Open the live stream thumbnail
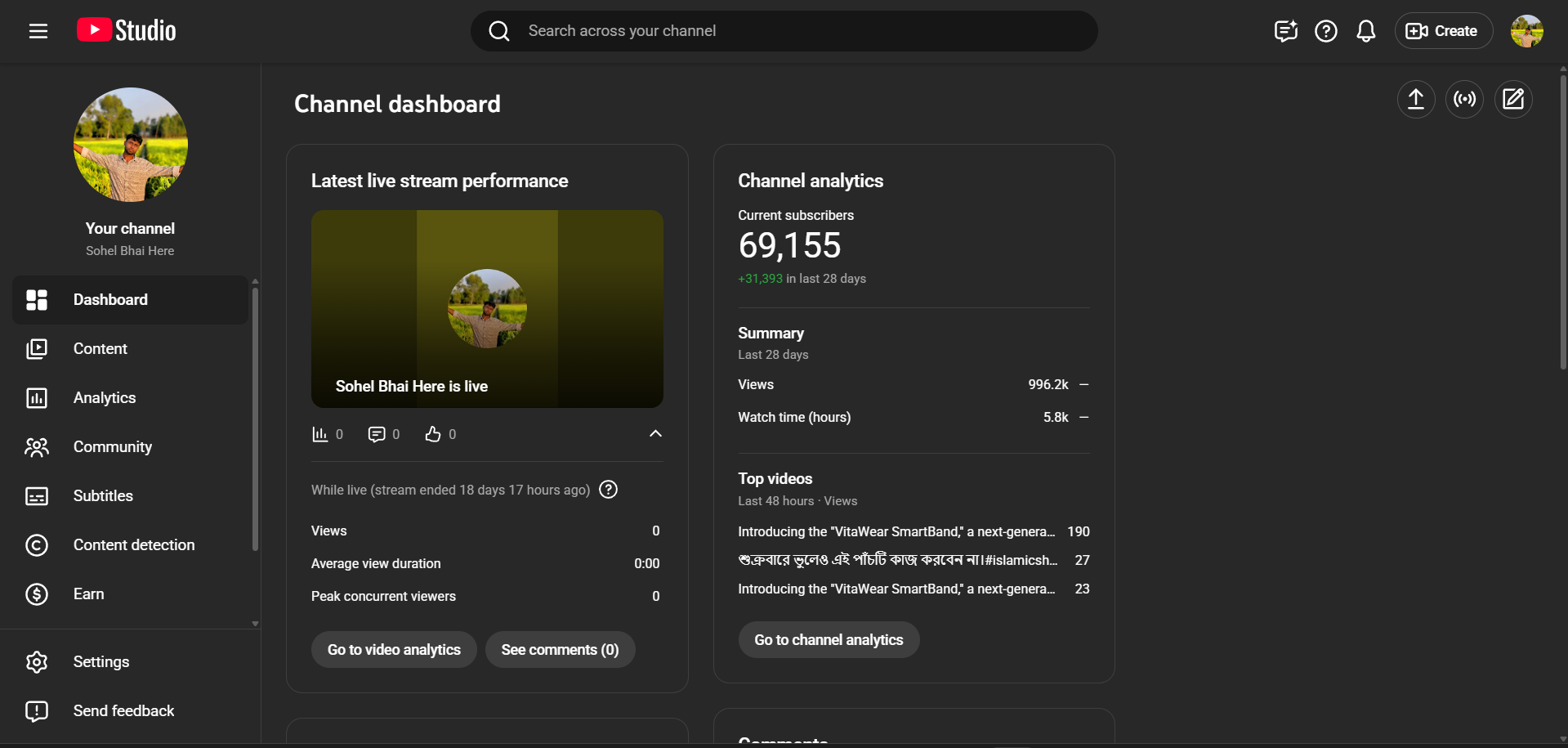This screenshot has width=1568, height=748. (487, 309)
